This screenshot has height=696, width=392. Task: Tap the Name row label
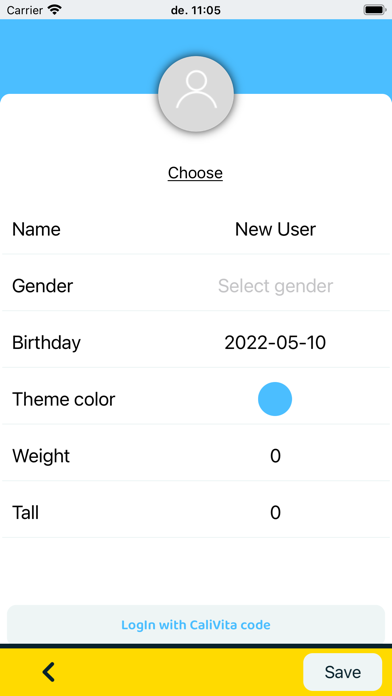coord(36,229)
